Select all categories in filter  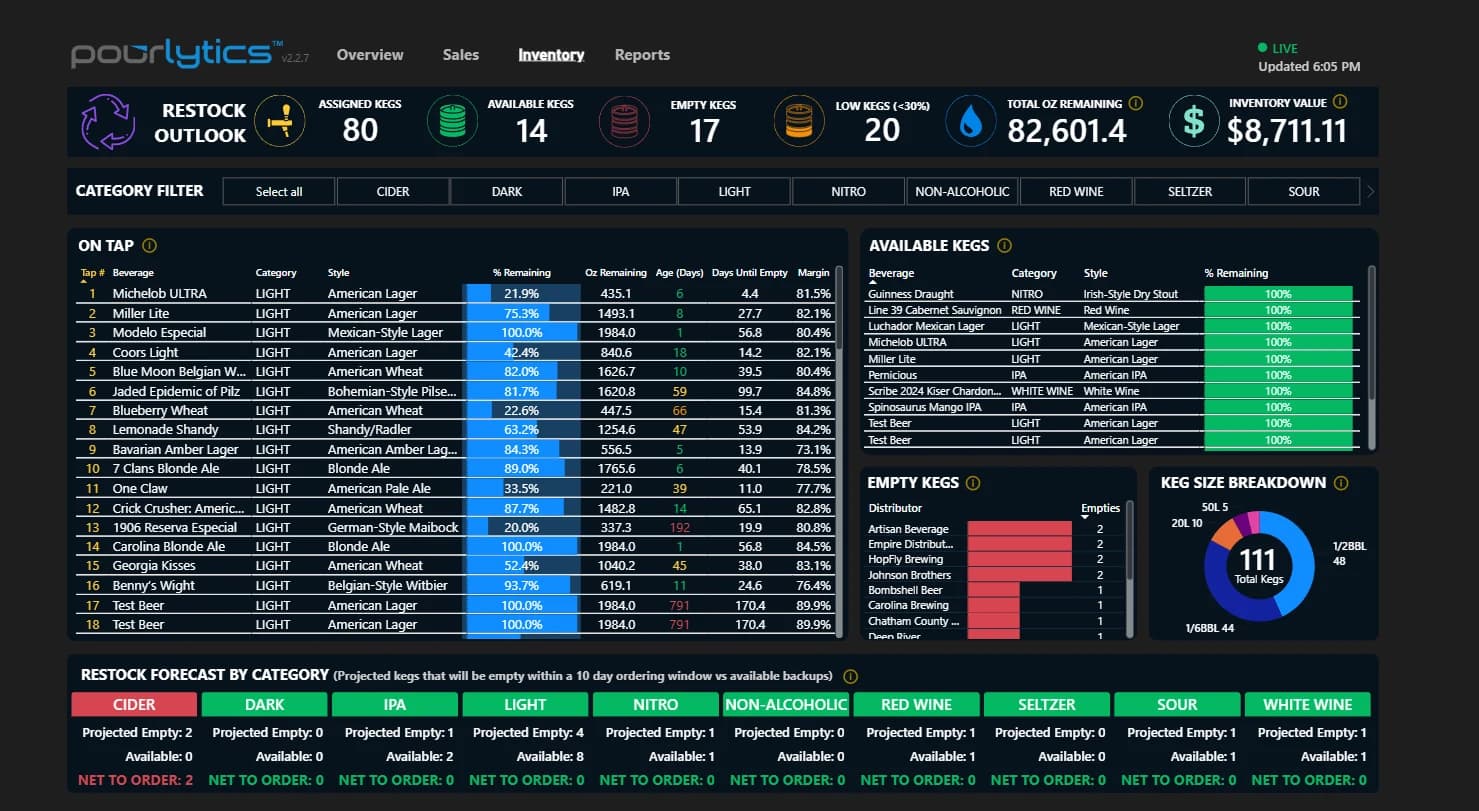279,191
